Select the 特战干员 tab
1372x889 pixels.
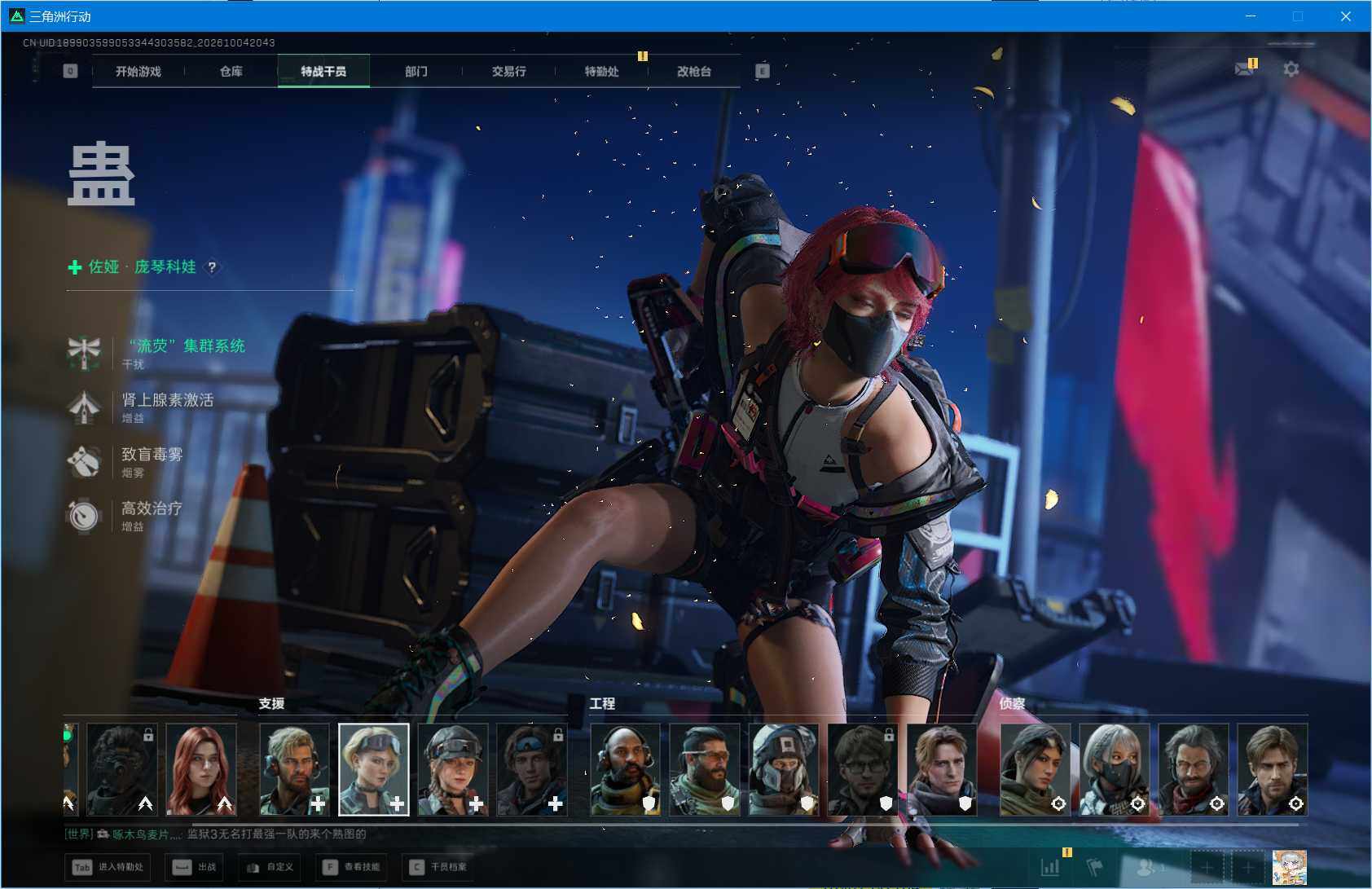[323, 72]
